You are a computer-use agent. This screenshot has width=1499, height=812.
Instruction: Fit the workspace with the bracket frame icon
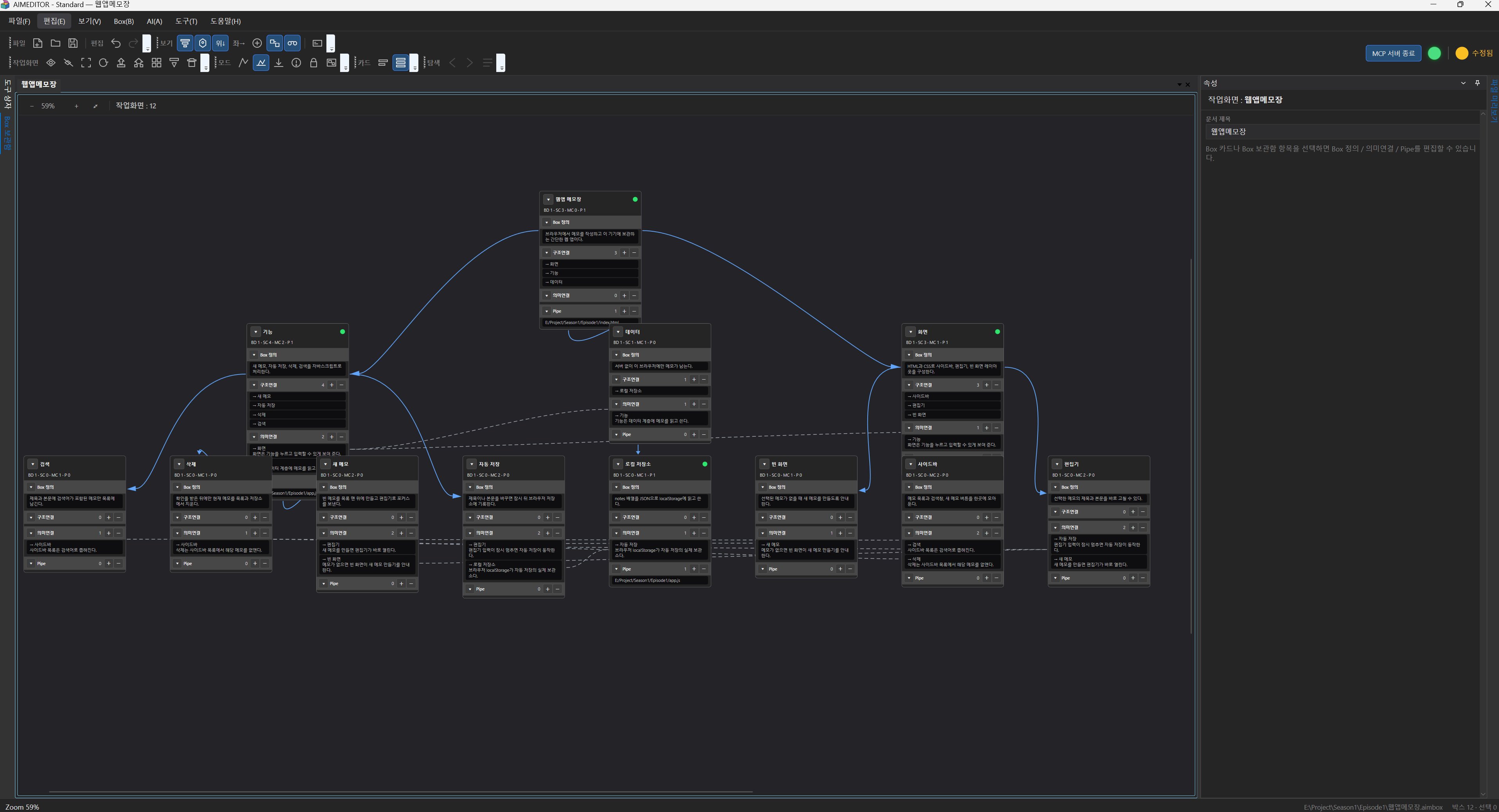click(x=86, y=63)
